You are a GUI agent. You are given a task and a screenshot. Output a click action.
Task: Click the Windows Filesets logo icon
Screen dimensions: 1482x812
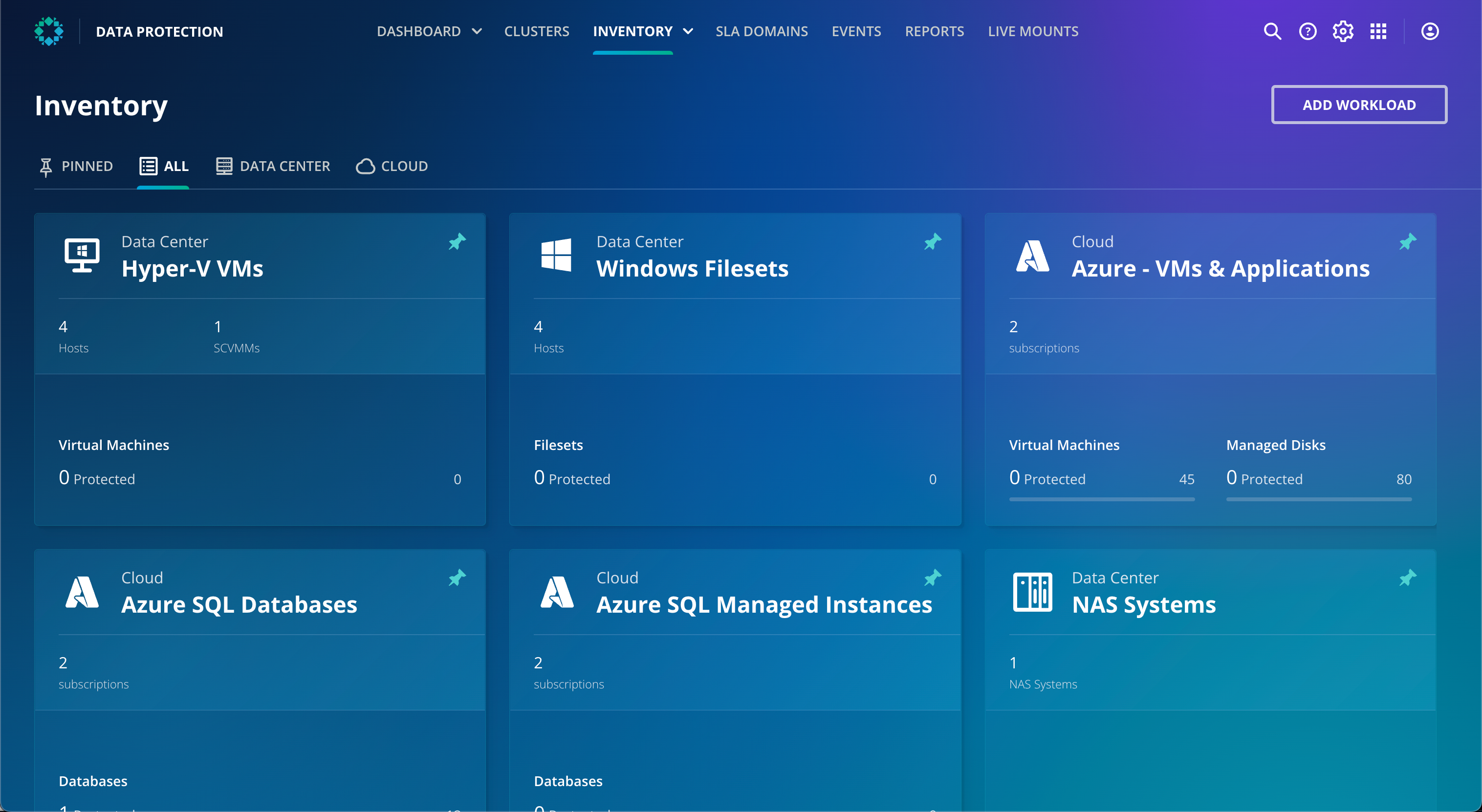point(556,255)
